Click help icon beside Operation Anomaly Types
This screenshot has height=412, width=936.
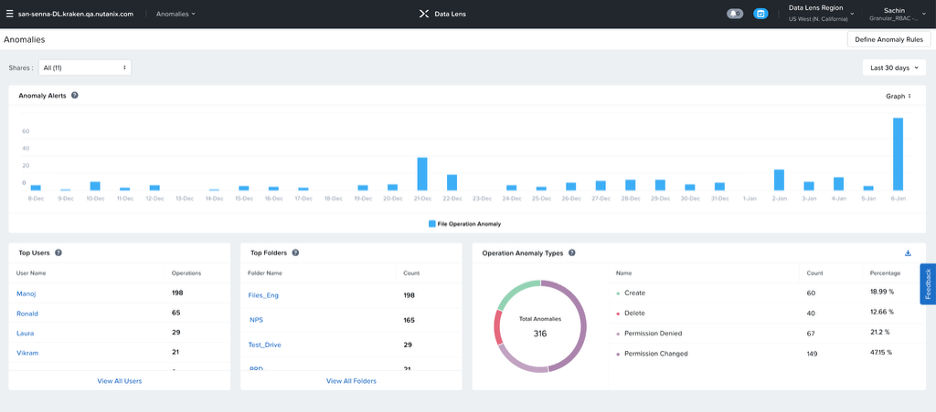[571, 253]
